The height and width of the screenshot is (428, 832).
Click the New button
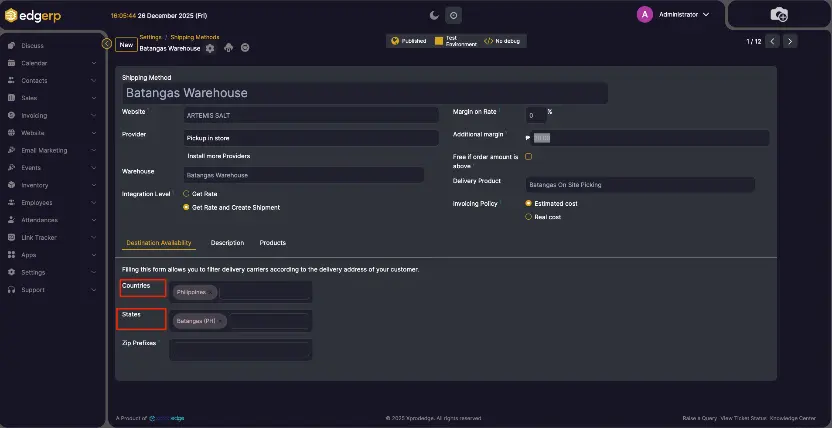[126, 44]
